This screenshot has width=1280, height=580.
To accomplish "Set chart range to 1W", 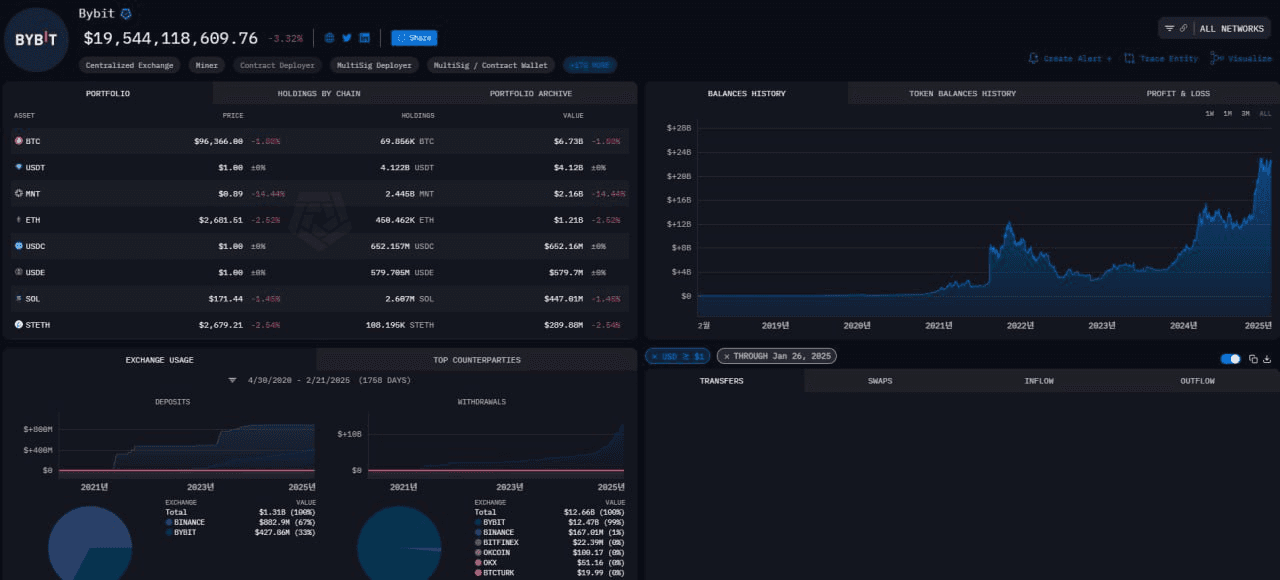I will coord(1210,113).
